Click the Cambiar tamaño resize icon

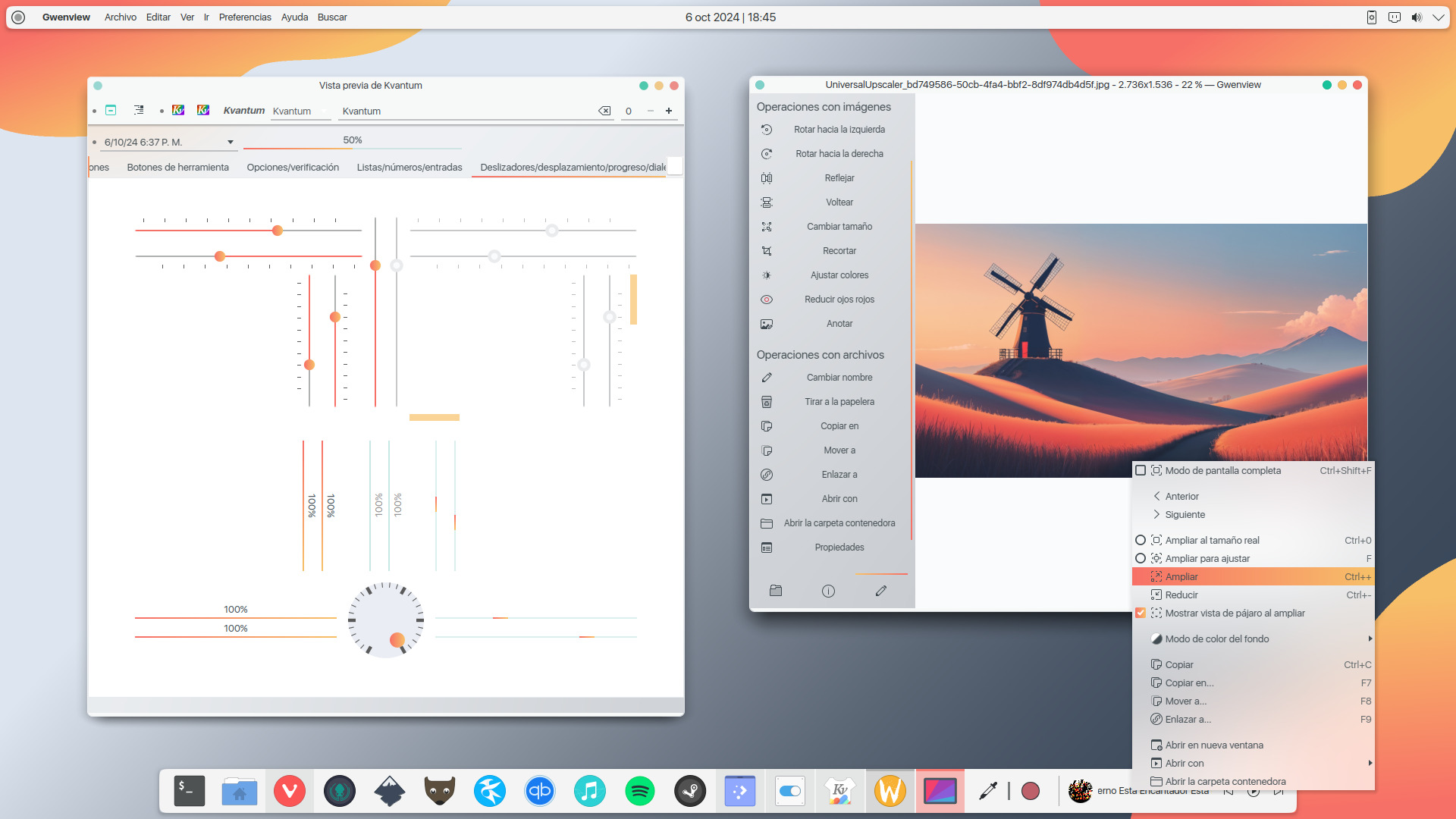(767, 227)
